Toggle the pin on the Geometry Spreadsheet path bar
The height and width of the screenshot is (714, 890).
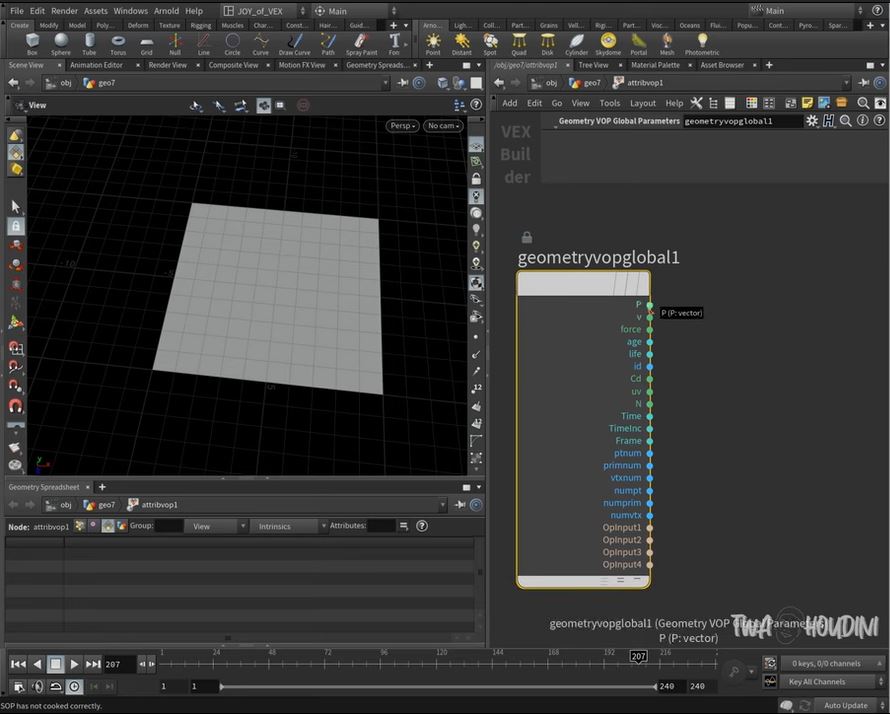pyautogui.click(x=460, y=505)
